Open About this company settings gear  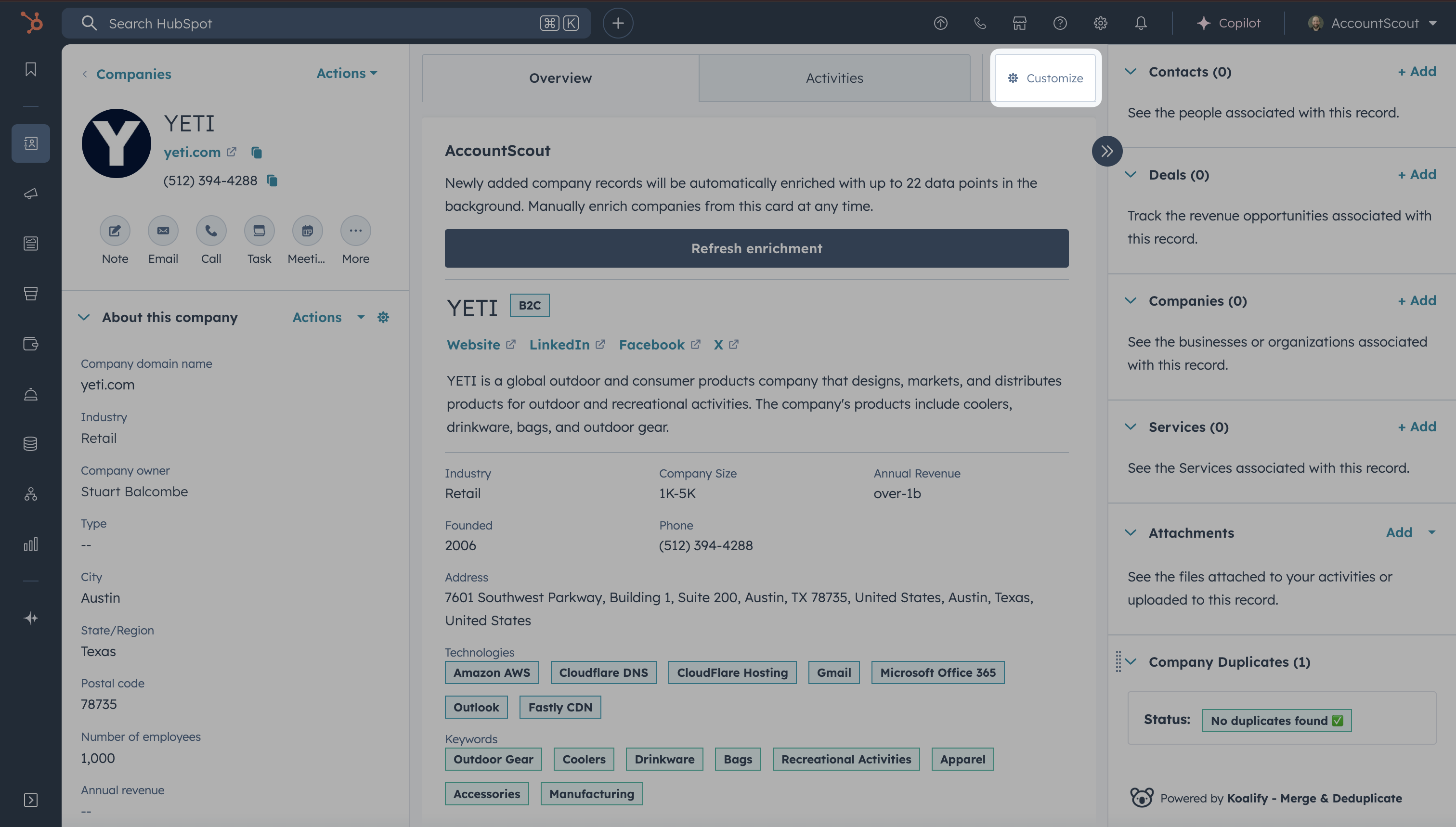[383, 318]
